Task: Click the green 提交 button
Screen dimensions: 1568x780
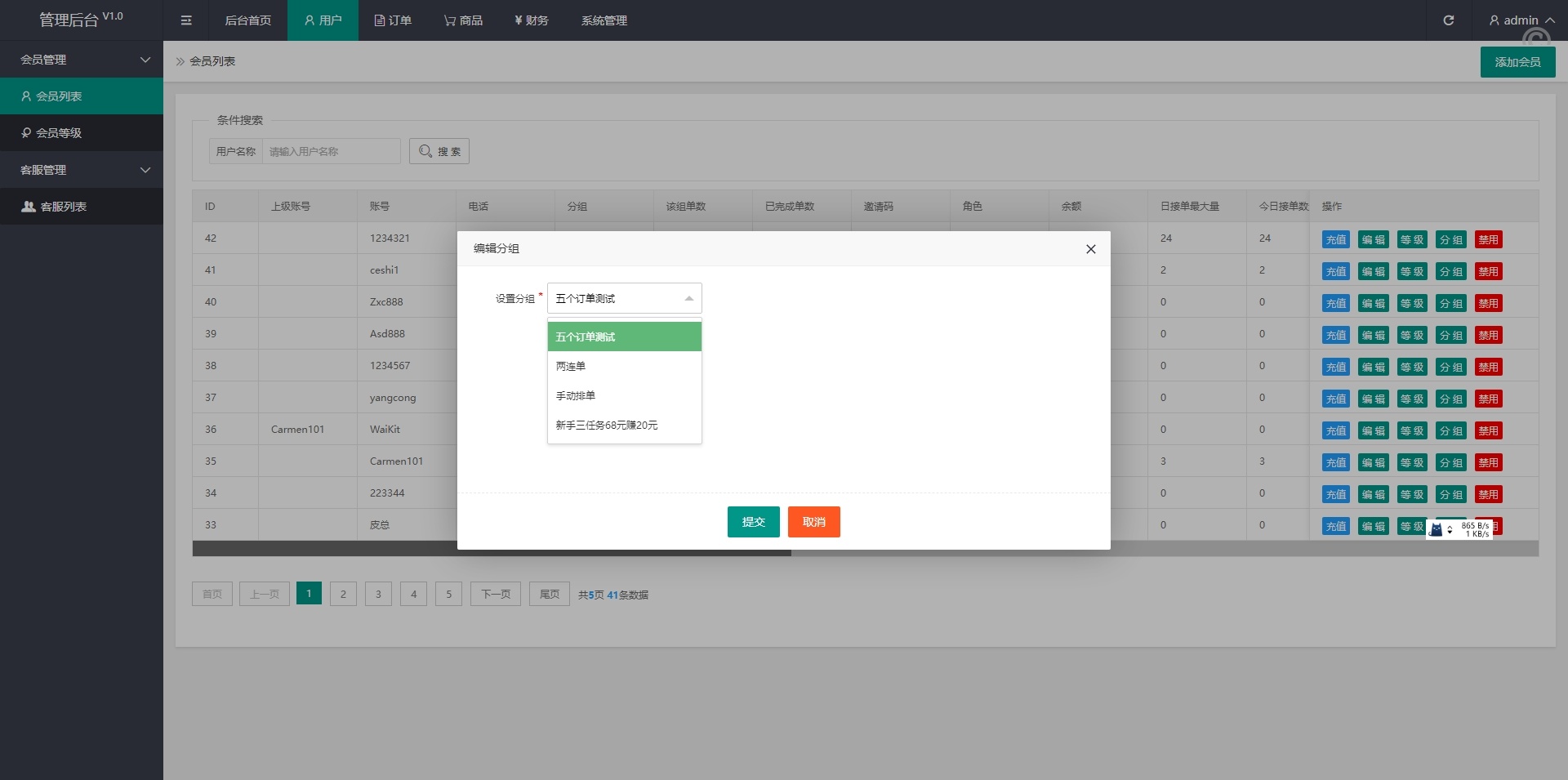Action: pyautogui.click(x=753, y=522)
